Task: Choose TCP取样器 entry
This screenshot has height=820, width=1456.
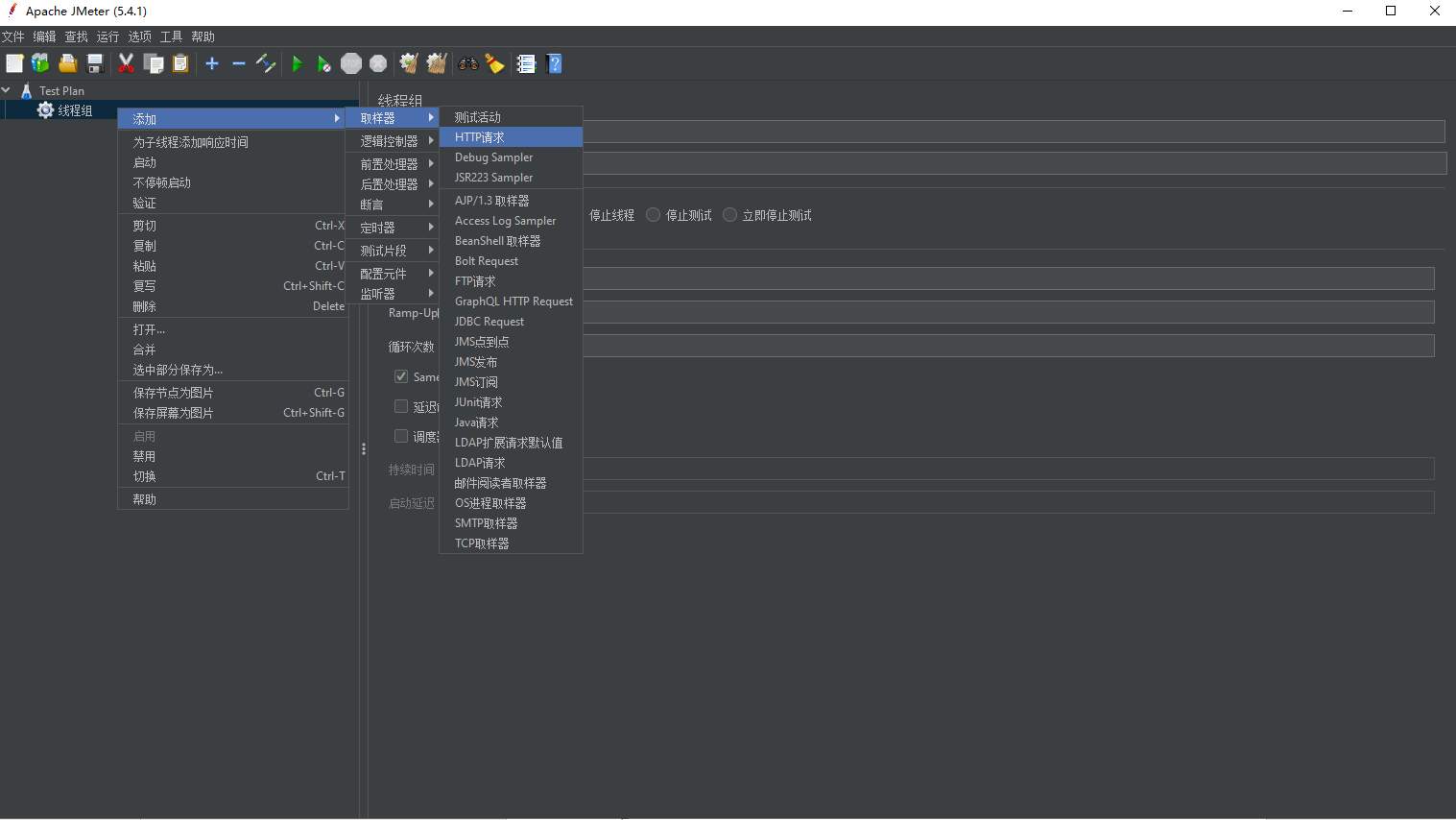Action: (511, 543)
